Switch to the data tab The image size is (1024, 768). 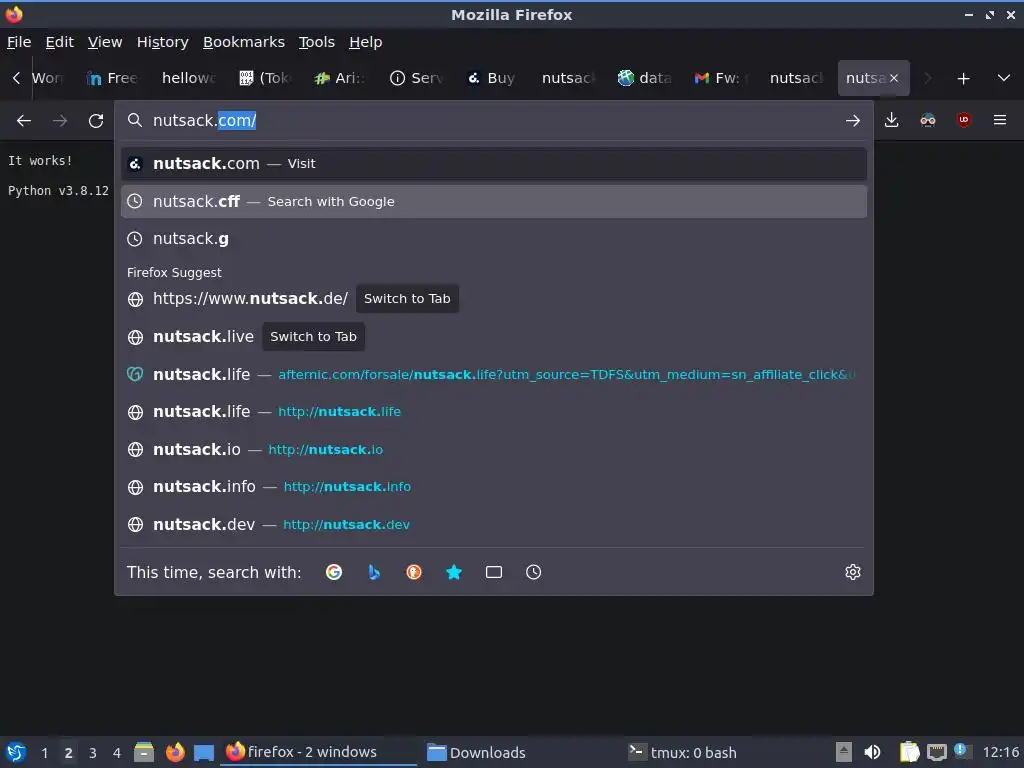point(644,78)
